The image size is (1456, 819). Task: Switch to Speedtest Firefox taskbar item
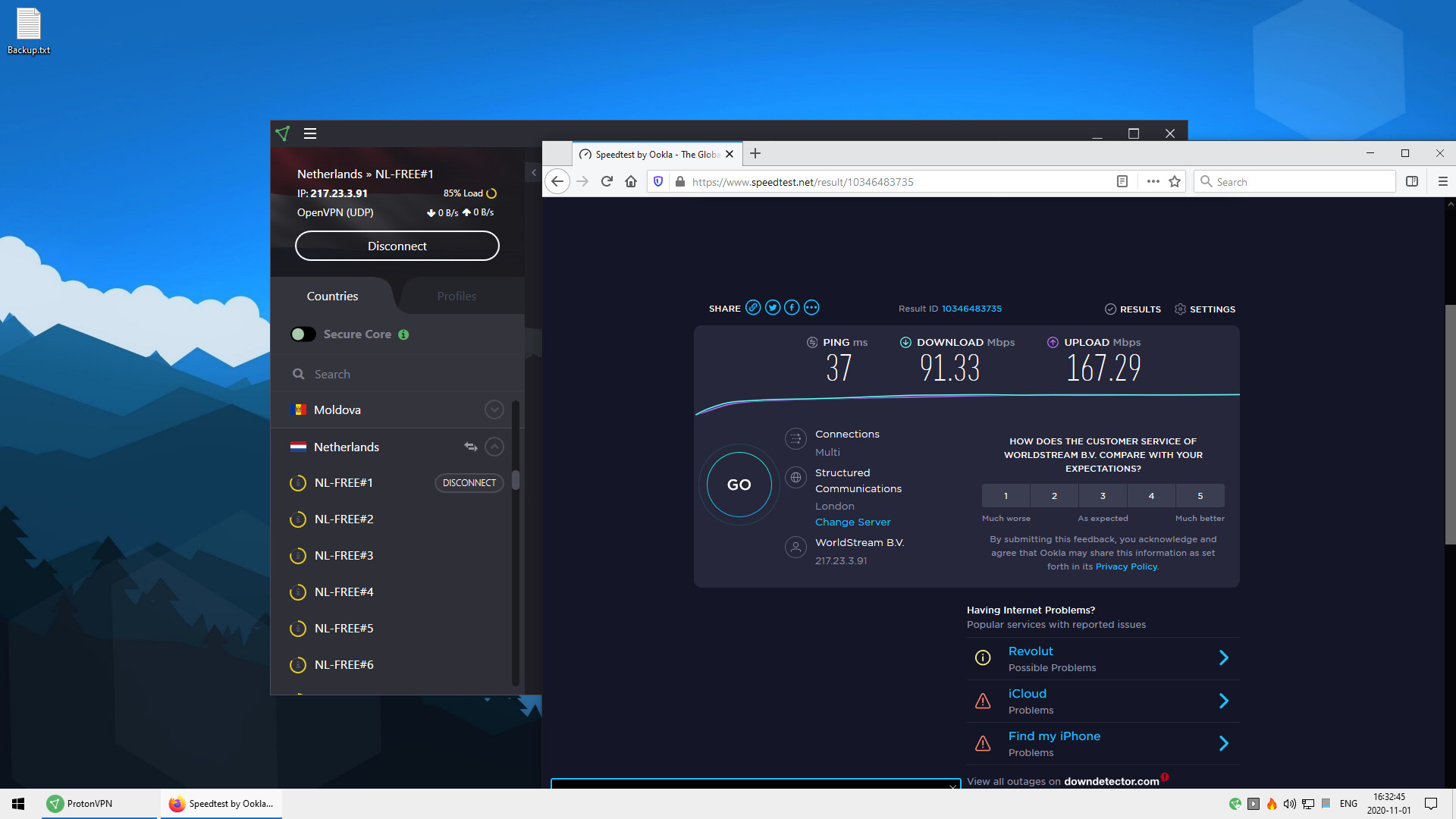pos(221,804)
